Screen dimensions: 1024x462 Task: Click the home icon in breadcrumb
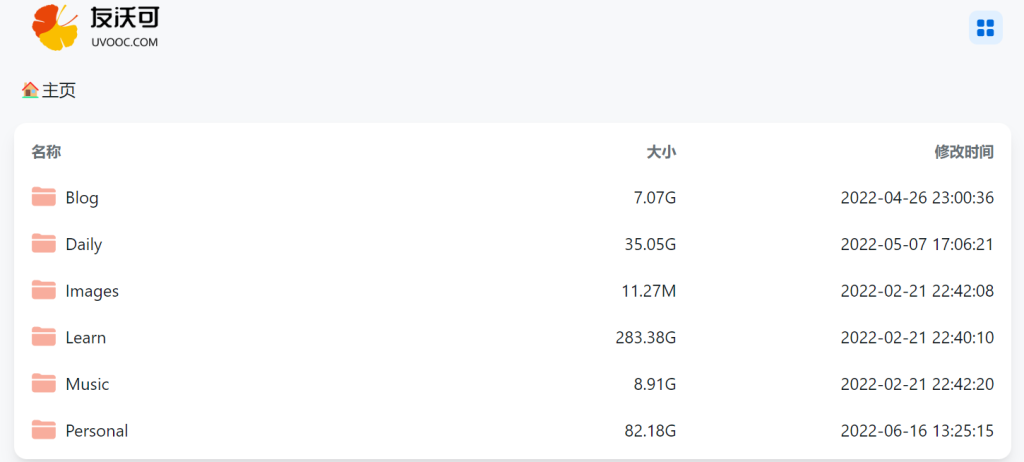(x=30, y=90)
